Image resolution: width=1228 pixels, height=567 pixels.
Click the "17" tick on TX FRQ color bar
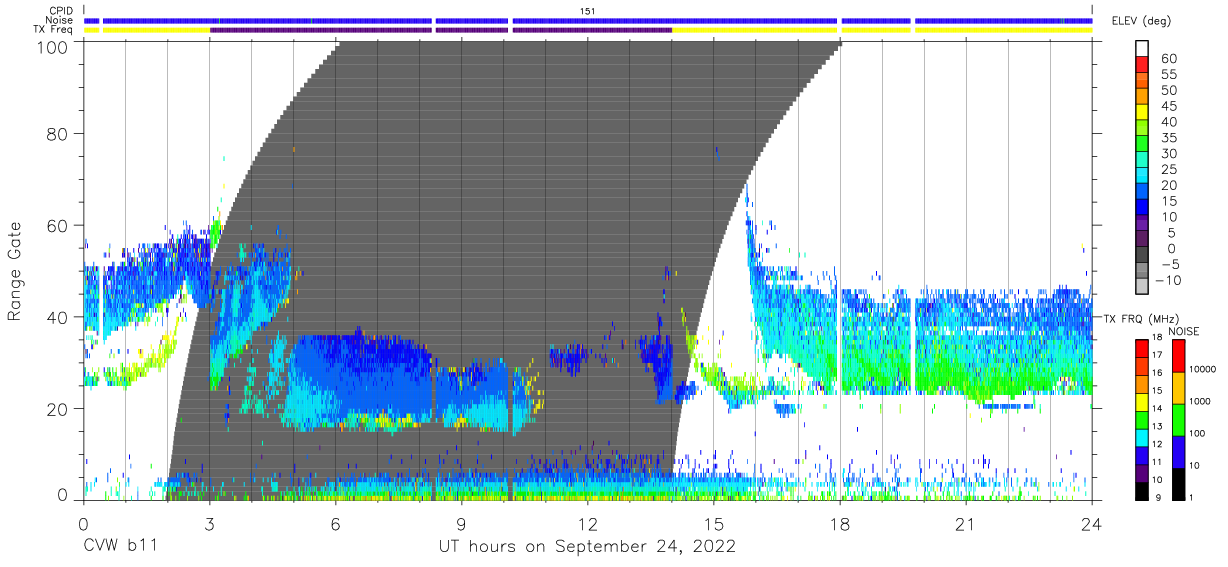coord(1158,355)
